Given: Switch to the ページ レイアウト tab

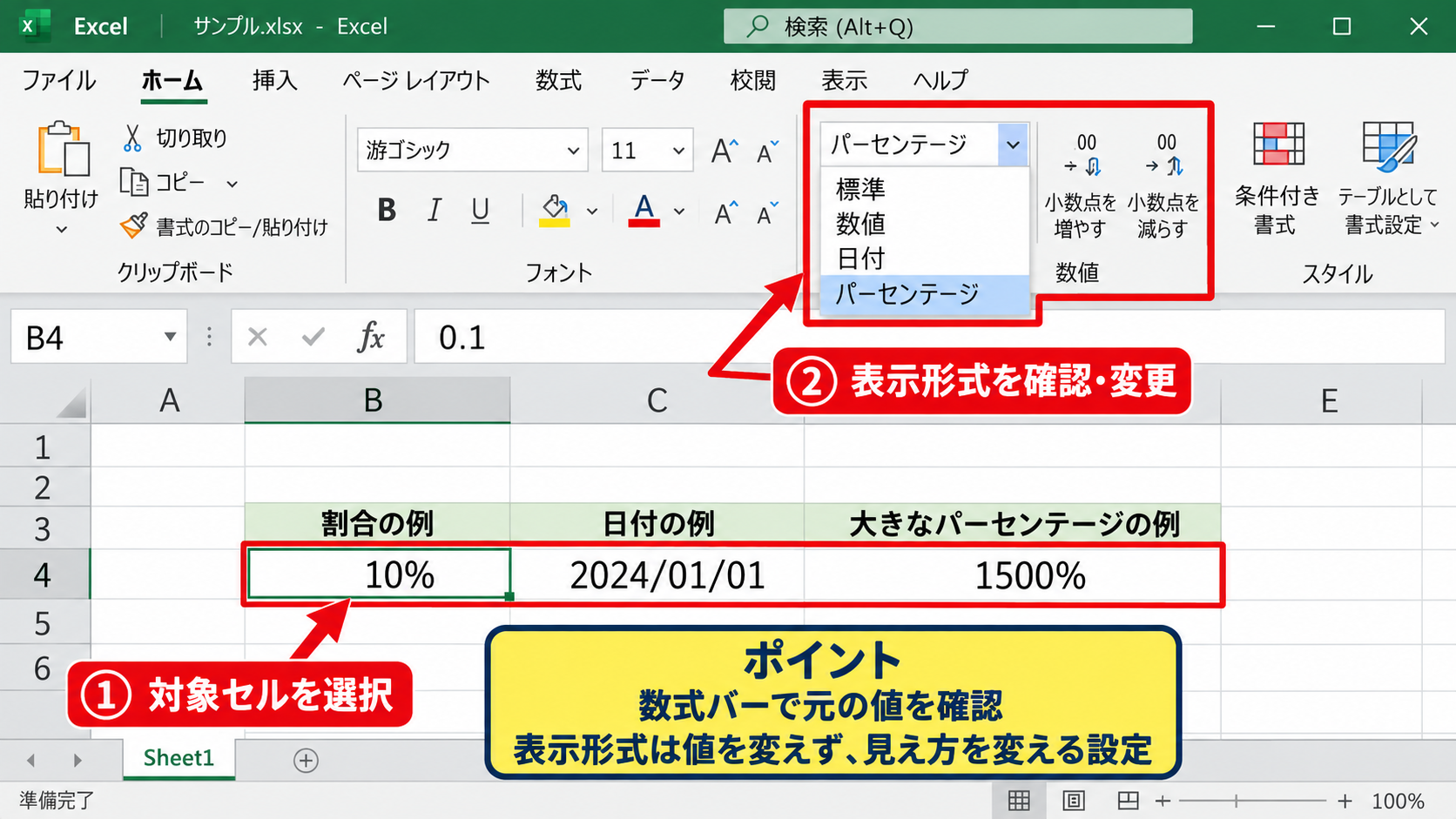Looking at the screenshot, I should point(415,80).
